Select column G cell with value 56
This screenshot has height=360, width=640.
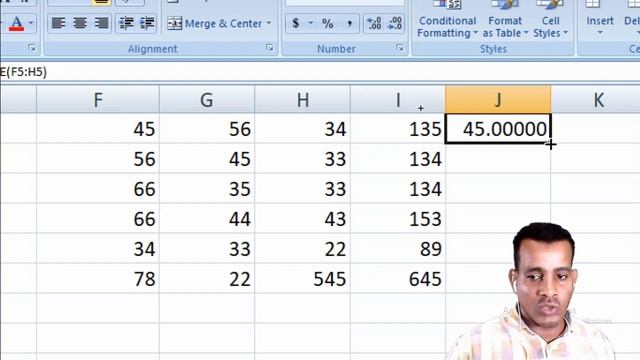(x=207, y=129)
